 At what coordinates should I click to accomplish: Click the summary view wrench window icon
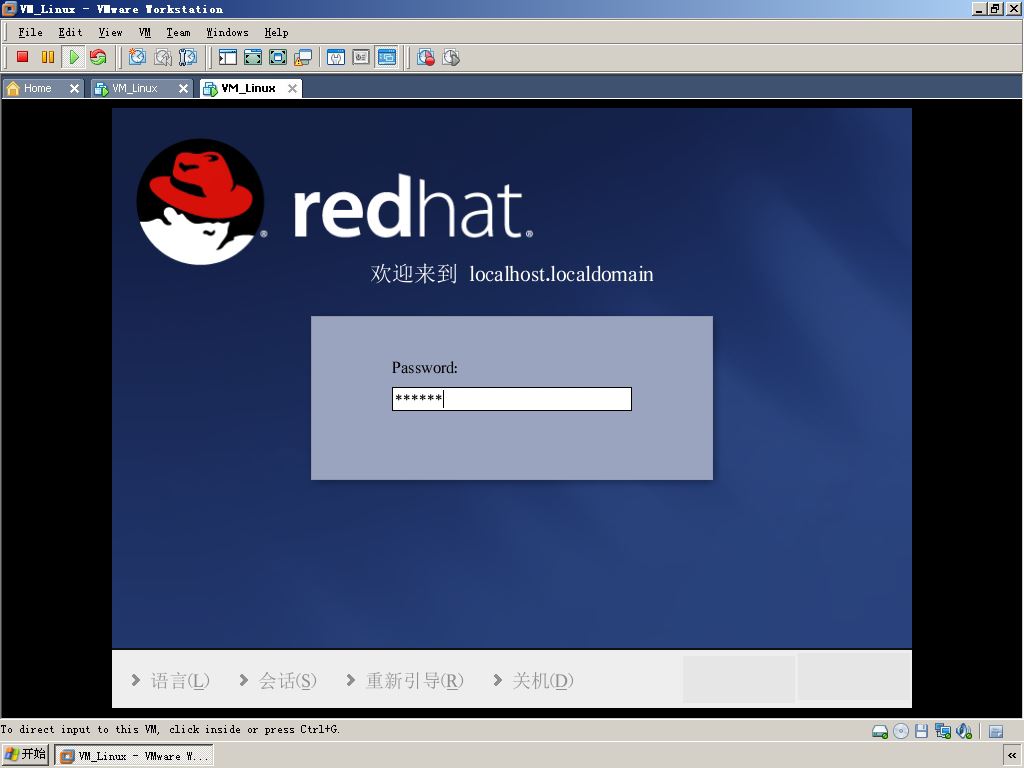(x=336, y=57)
